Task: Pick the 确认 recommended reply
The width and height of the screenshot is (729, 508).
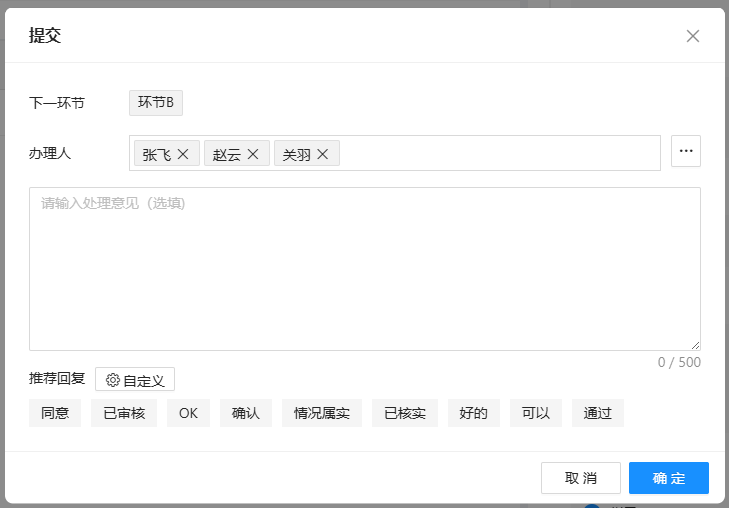Action: click(246, 413)
